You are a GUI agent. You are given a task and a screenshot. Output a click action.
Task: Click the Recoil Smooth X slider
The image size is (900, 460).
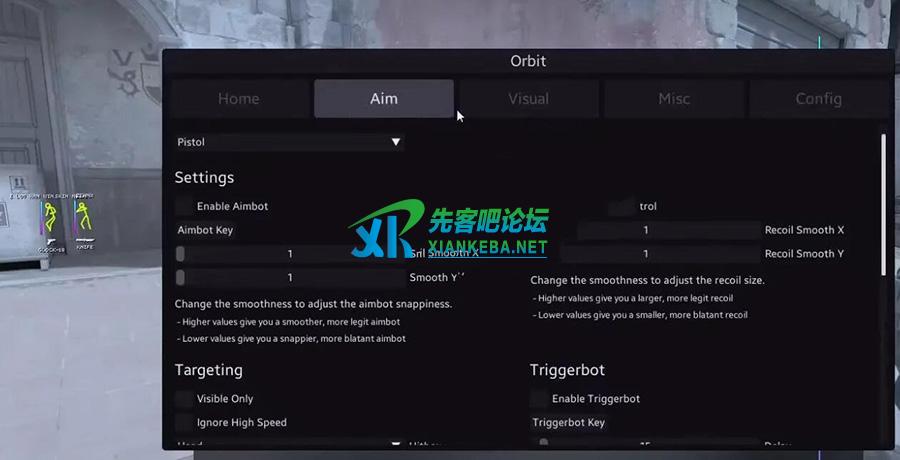pos(669,230)
